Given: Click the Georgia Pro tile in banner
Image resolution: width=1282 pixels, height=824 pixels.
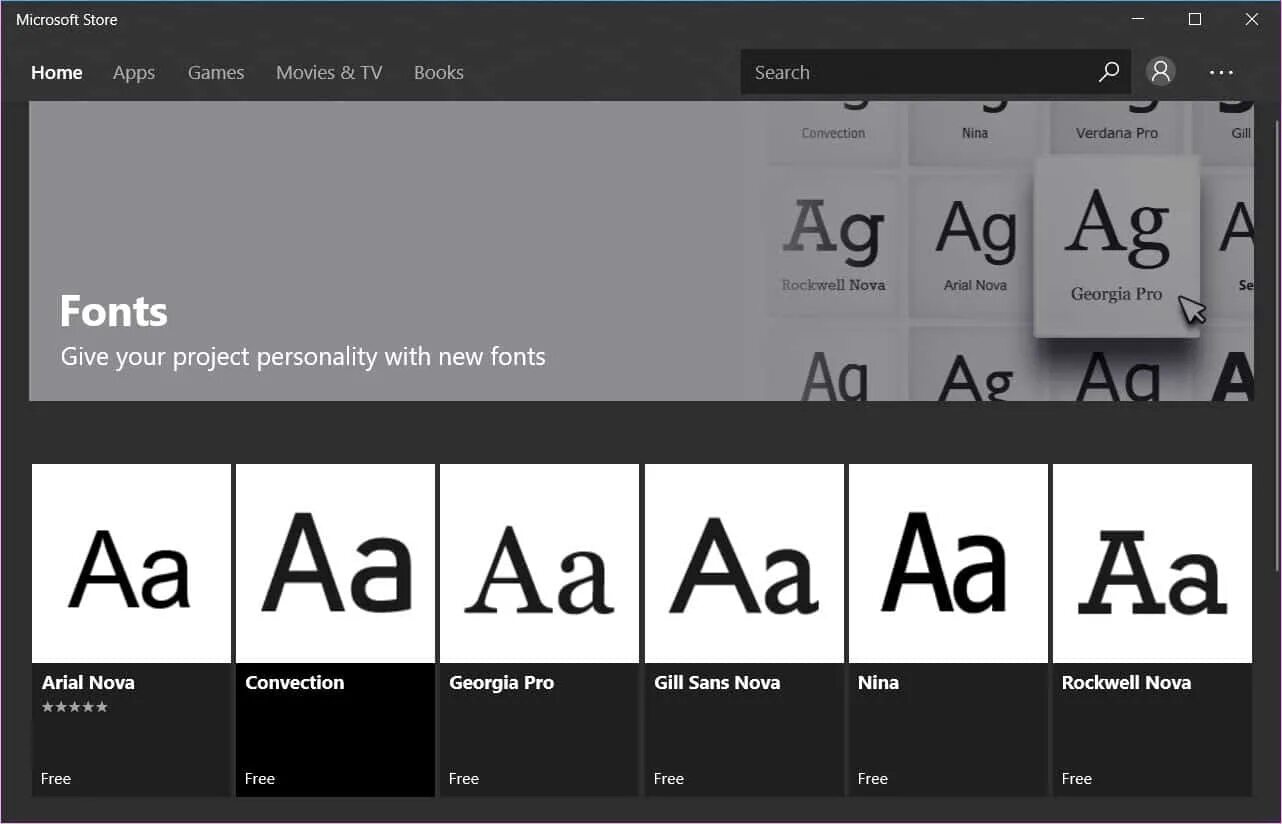Looking at the screenshot, I should [x=1117, y=247].
